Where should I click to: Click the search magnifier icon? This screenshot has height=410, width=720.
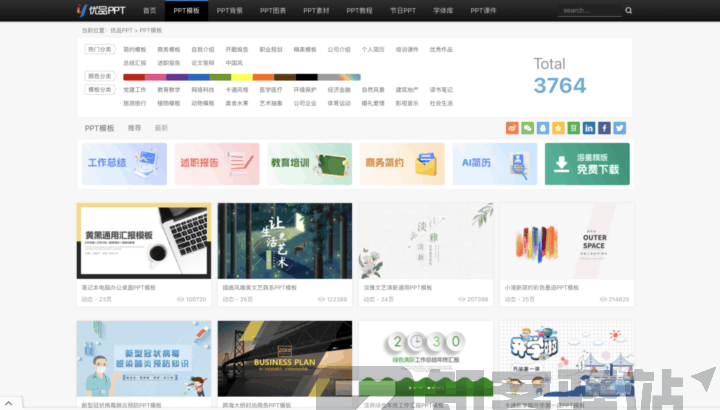tap(628, 11)
